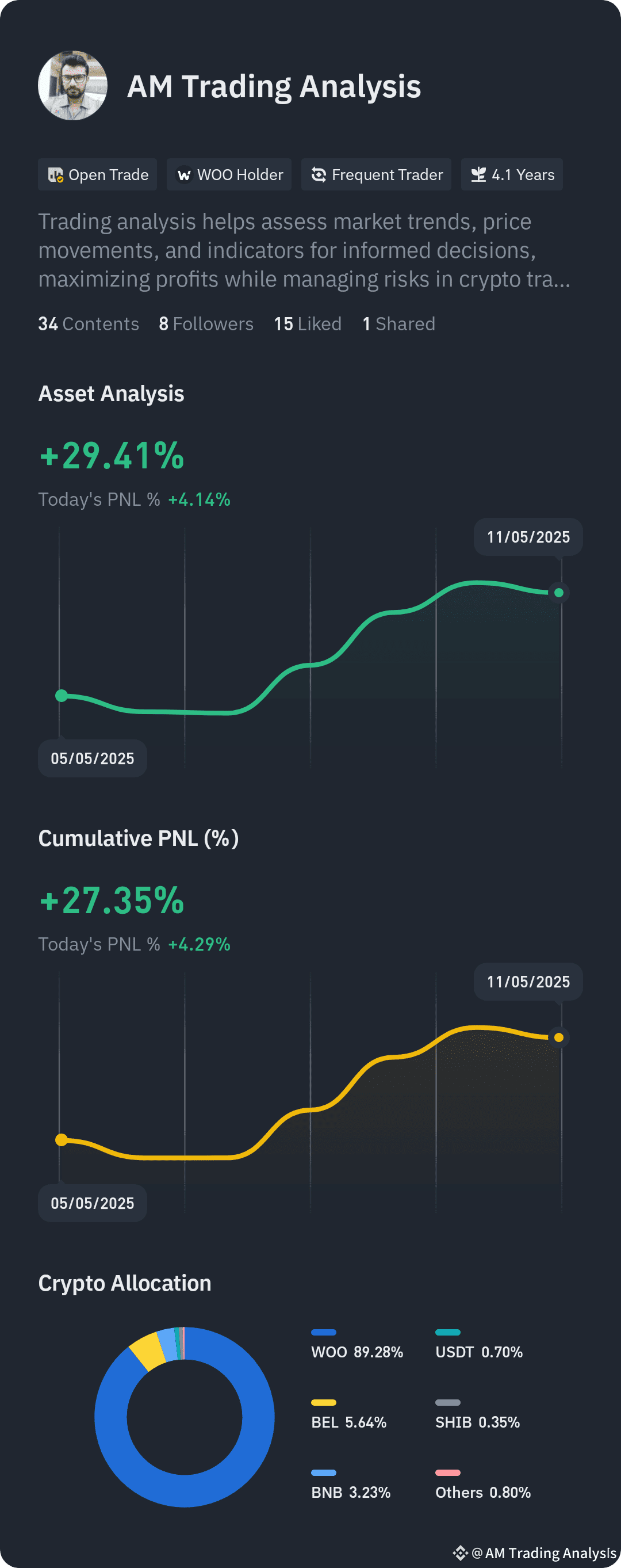Click the yellow BEL legend swatch
The width and height of the screenshot is (621, 1568).
324,1402
